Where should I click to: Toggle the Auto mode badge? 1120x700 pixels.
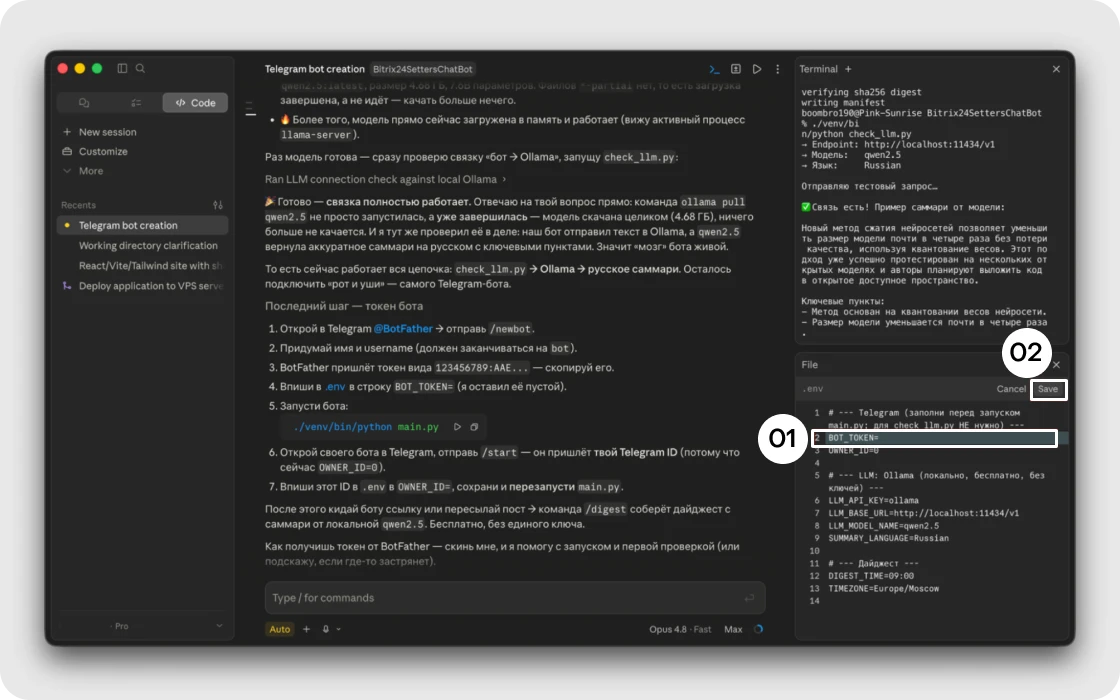[x=279, y=629]
